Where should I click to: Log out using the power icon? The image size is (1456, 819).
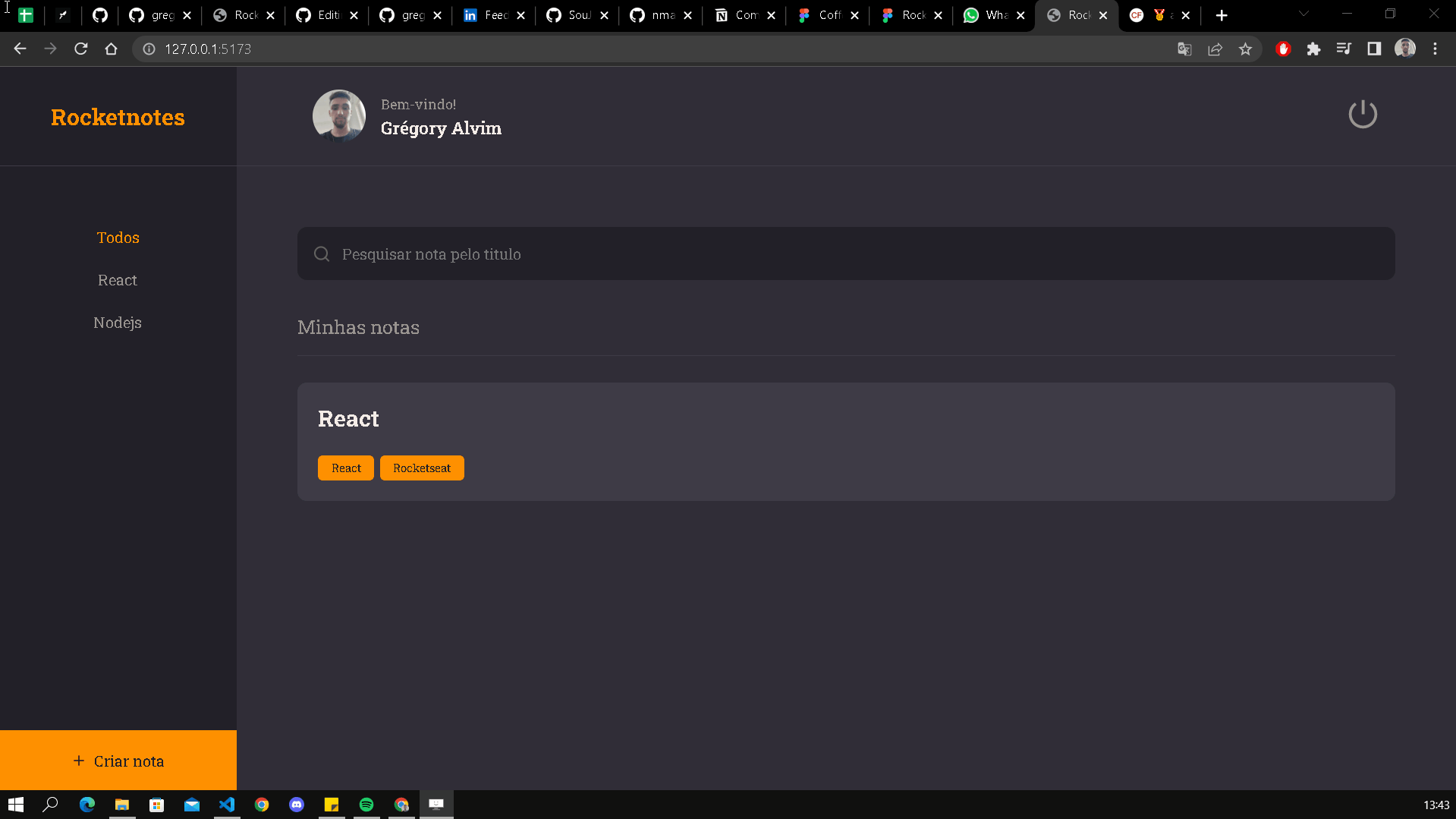tap(1362, 115)
